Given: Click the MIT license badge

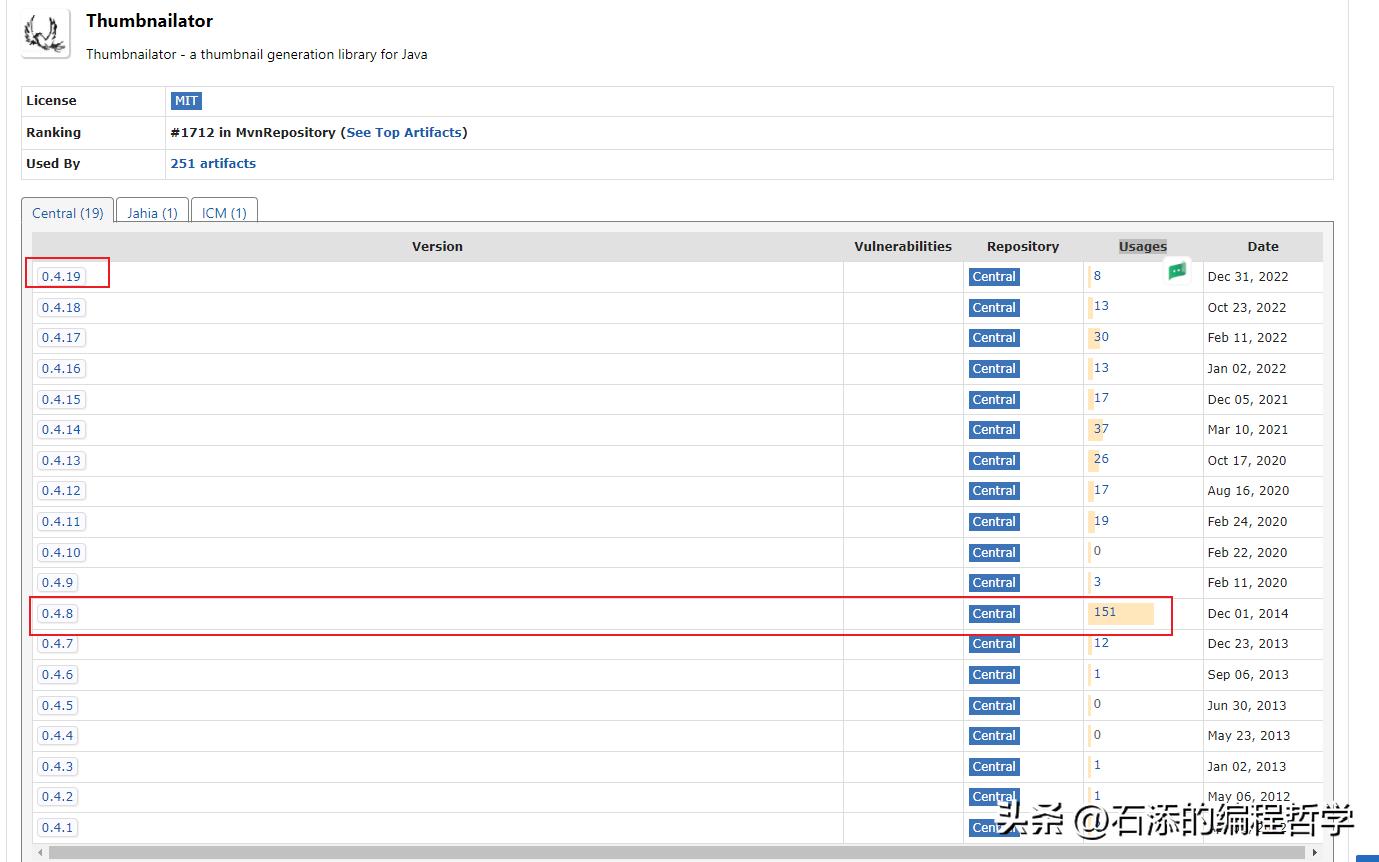Looking at the screenshot, I should 186,101.
